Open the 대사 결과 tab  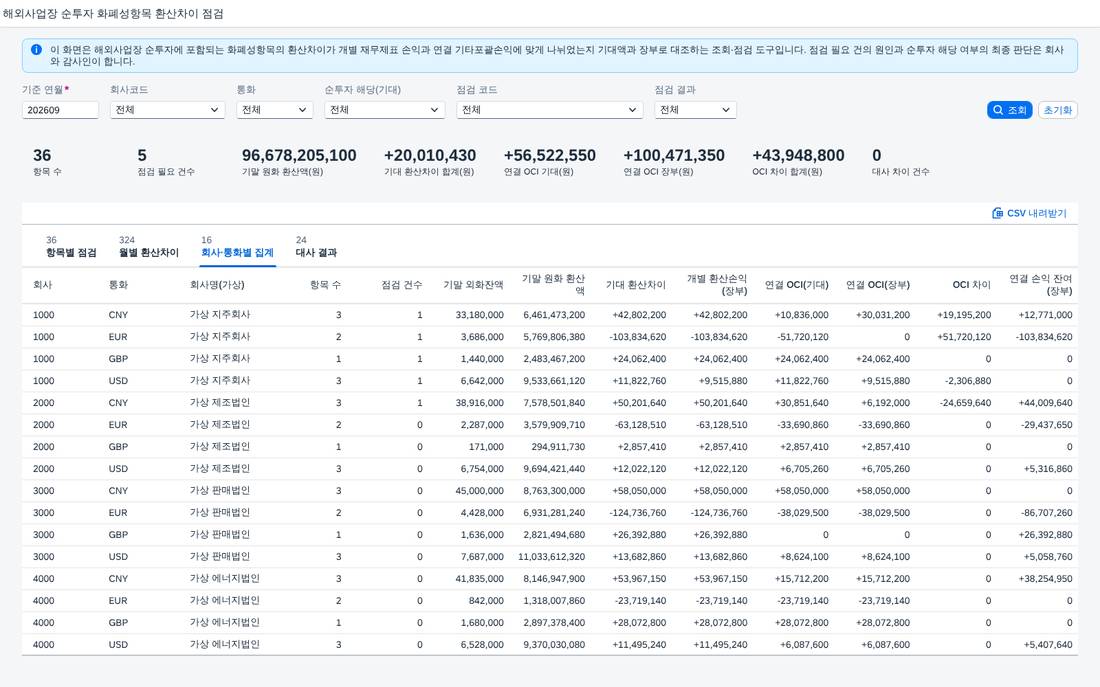point(316,247)
